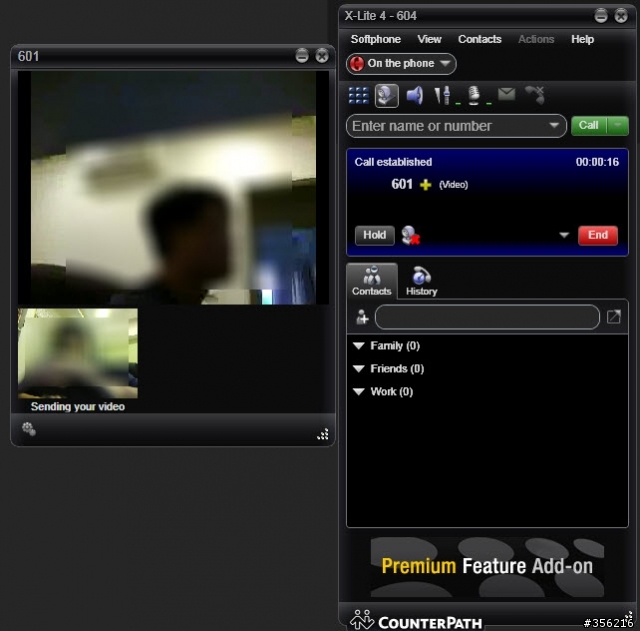Open the dial pad grid icon
640x631 pixels.
(358, 96)
